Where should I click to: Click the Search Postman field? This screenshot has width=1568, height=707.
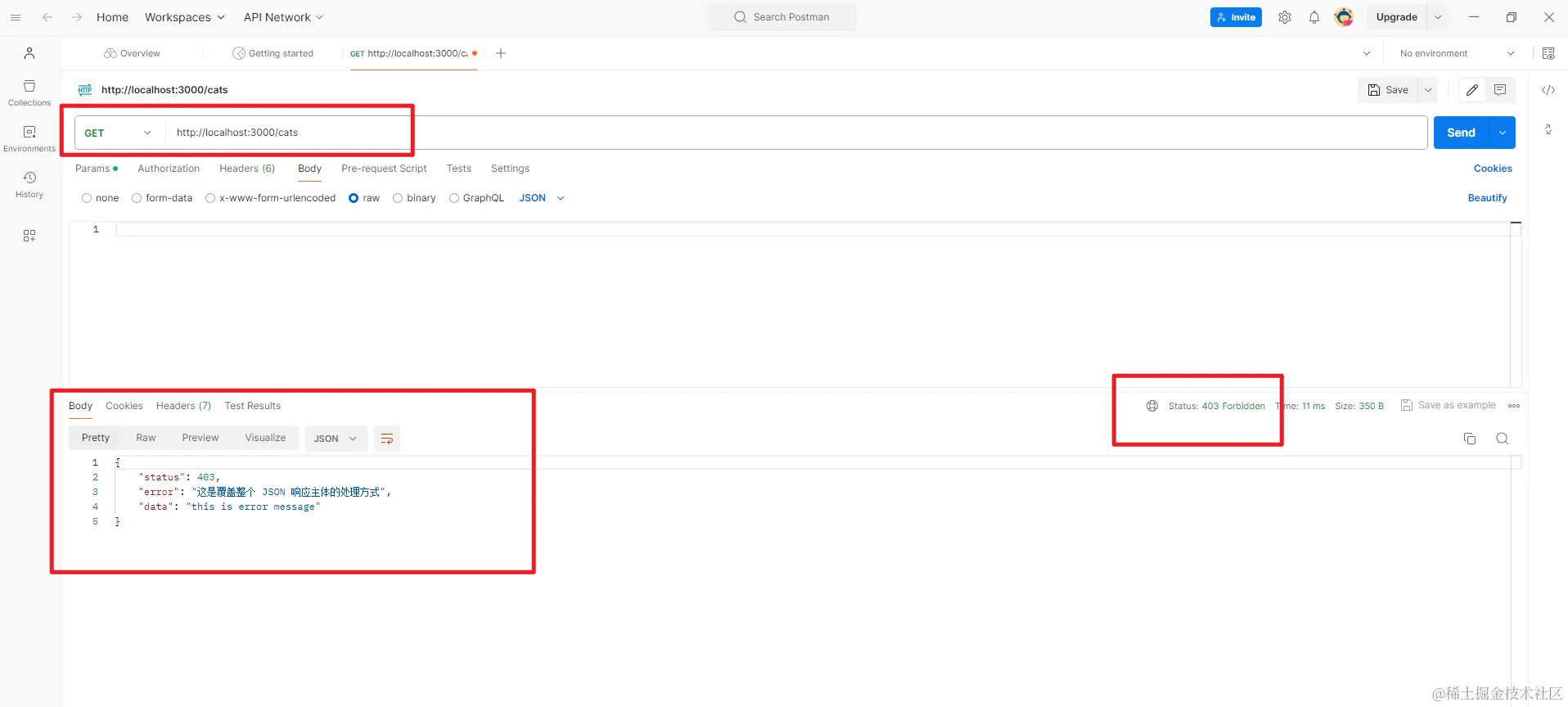pos(782,17)
